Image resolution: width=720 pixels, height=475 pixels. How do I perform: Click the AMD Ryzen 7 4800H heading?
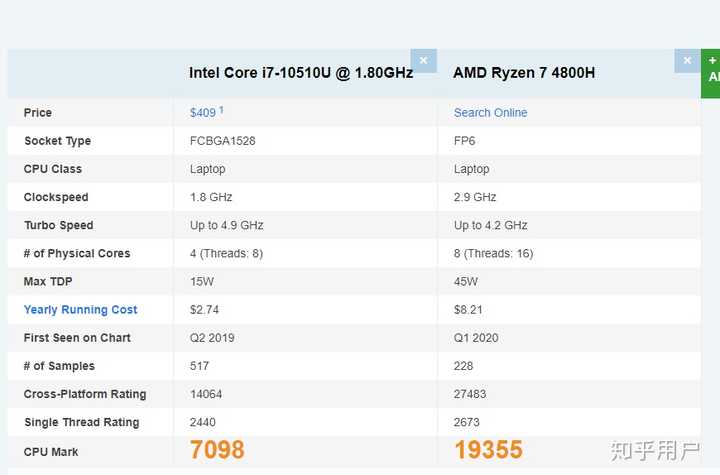(x=524, y=73)
